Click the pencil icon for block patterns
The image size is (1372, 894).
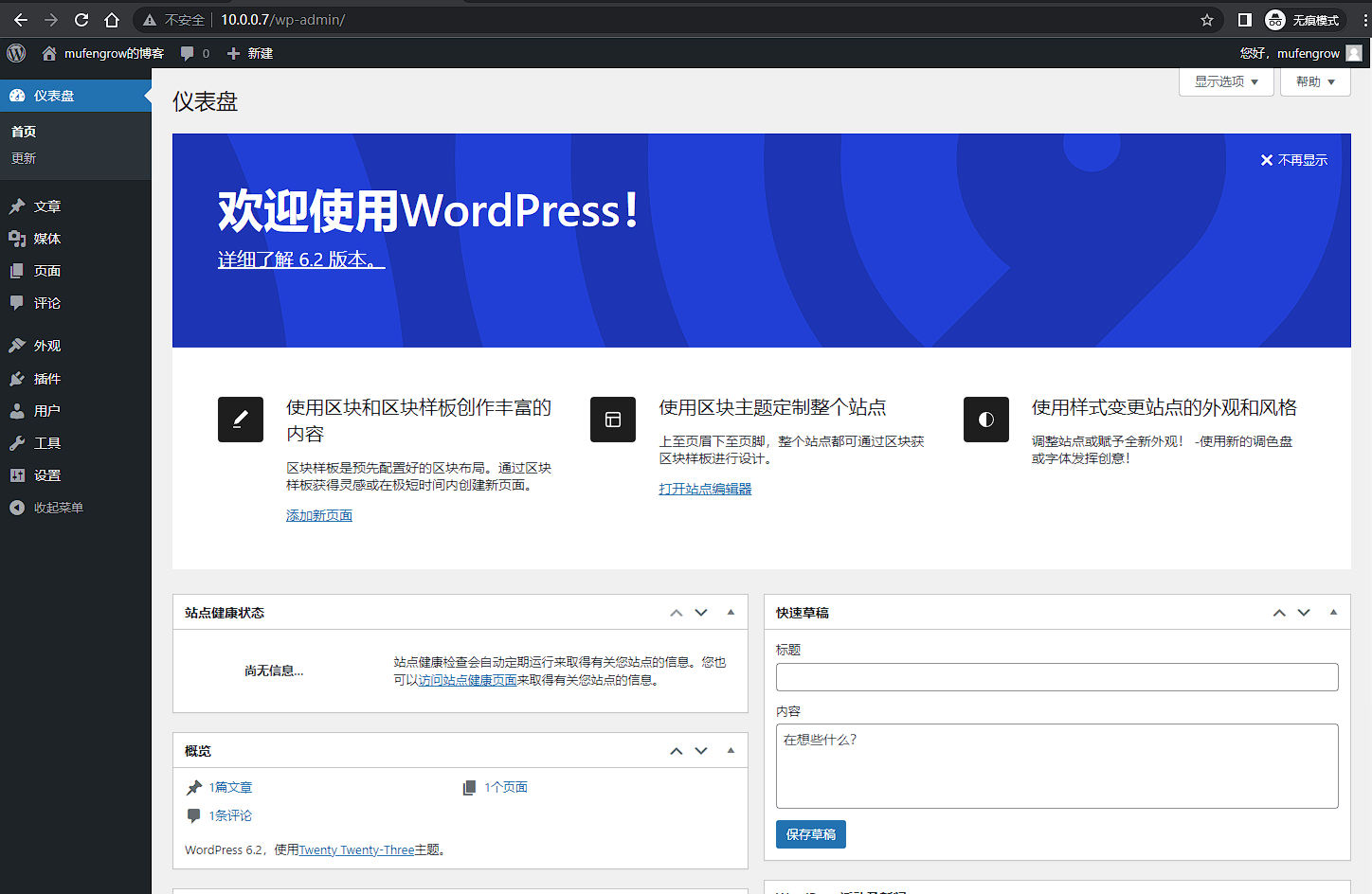(x=241, y=420)
